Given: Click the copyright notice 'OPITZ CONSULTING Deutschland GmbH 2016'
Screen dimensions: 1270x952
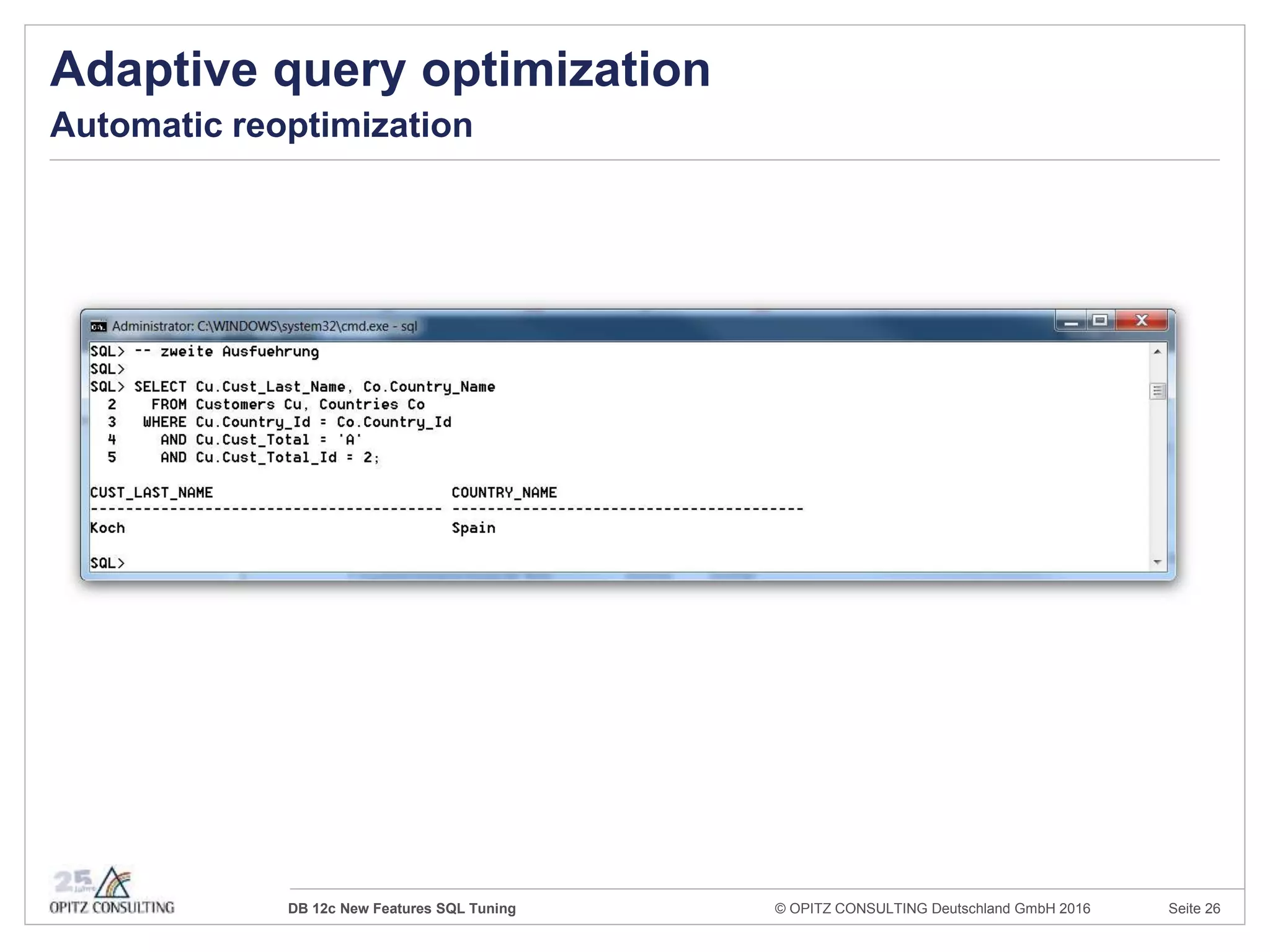Looking at the screenshot, I should [x=932, y=909].
